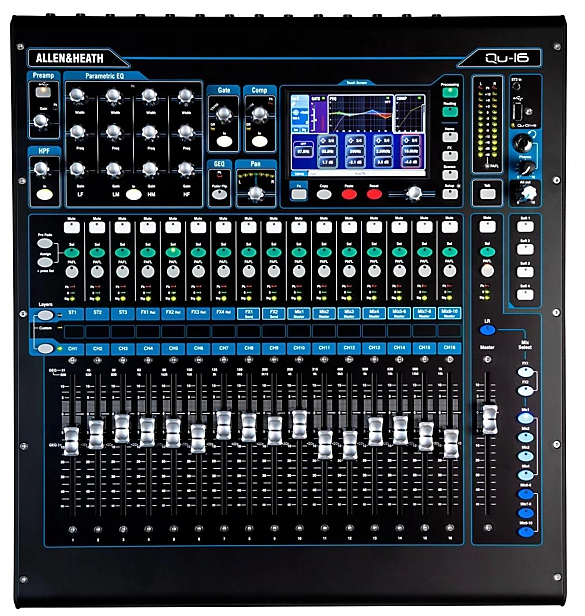Select channel 5 with its lit Sel key
The height and width of the screenshot is (616, 585).
pos(173,252)
